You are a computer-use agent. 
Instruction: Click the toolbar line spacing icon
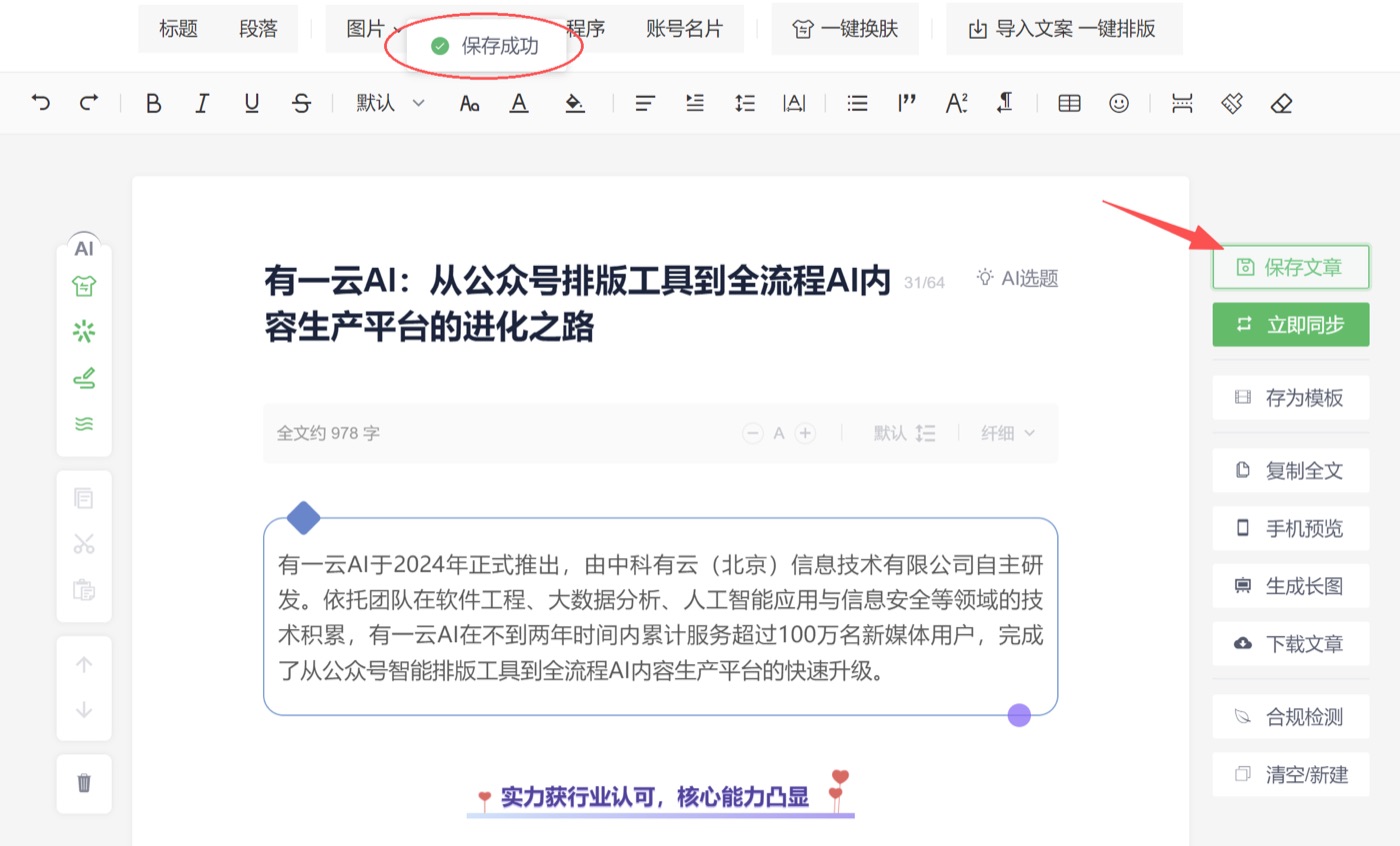click(745, 103)
